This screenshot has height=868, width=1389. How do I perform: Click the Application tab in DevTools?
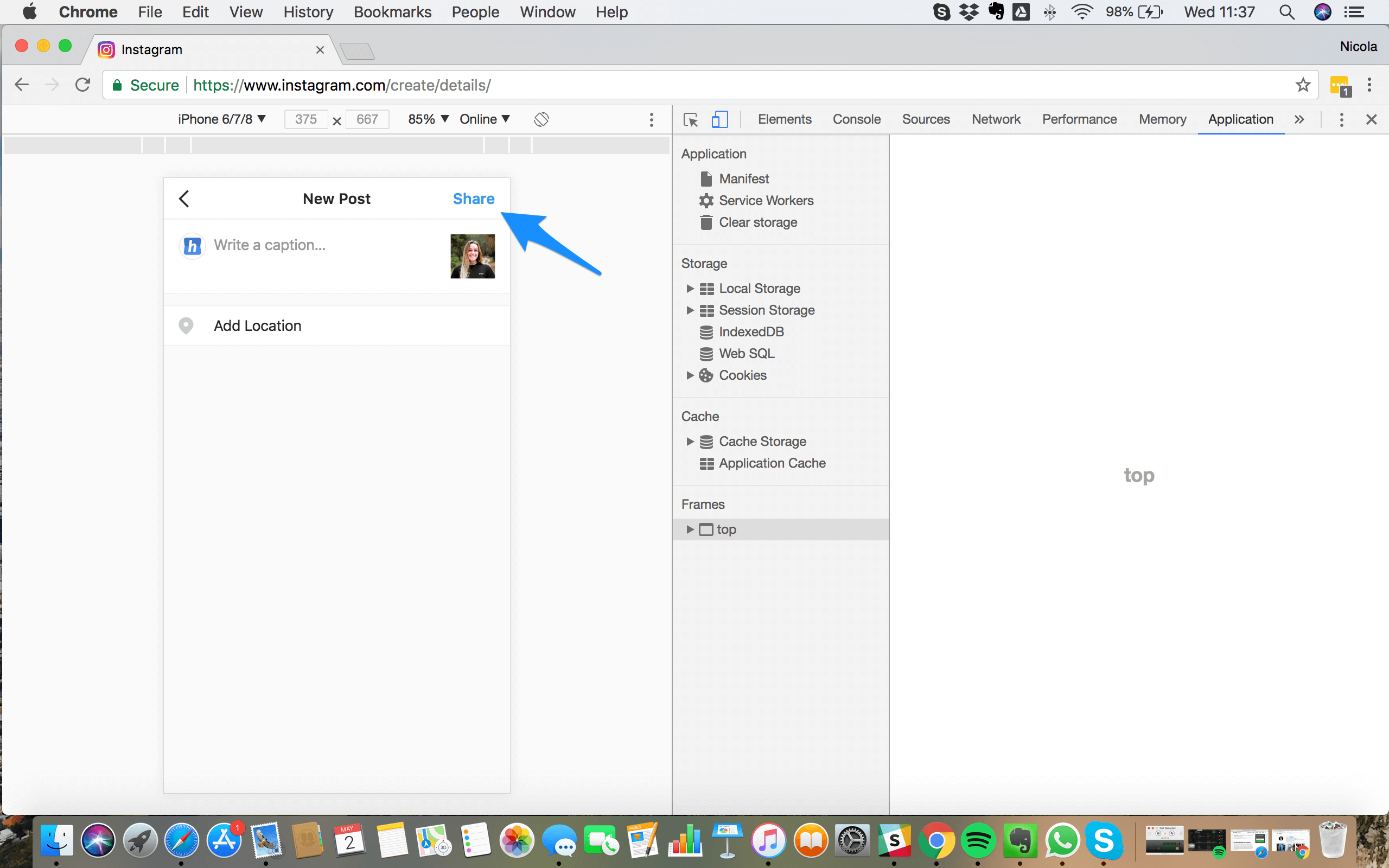[1240, 118]
